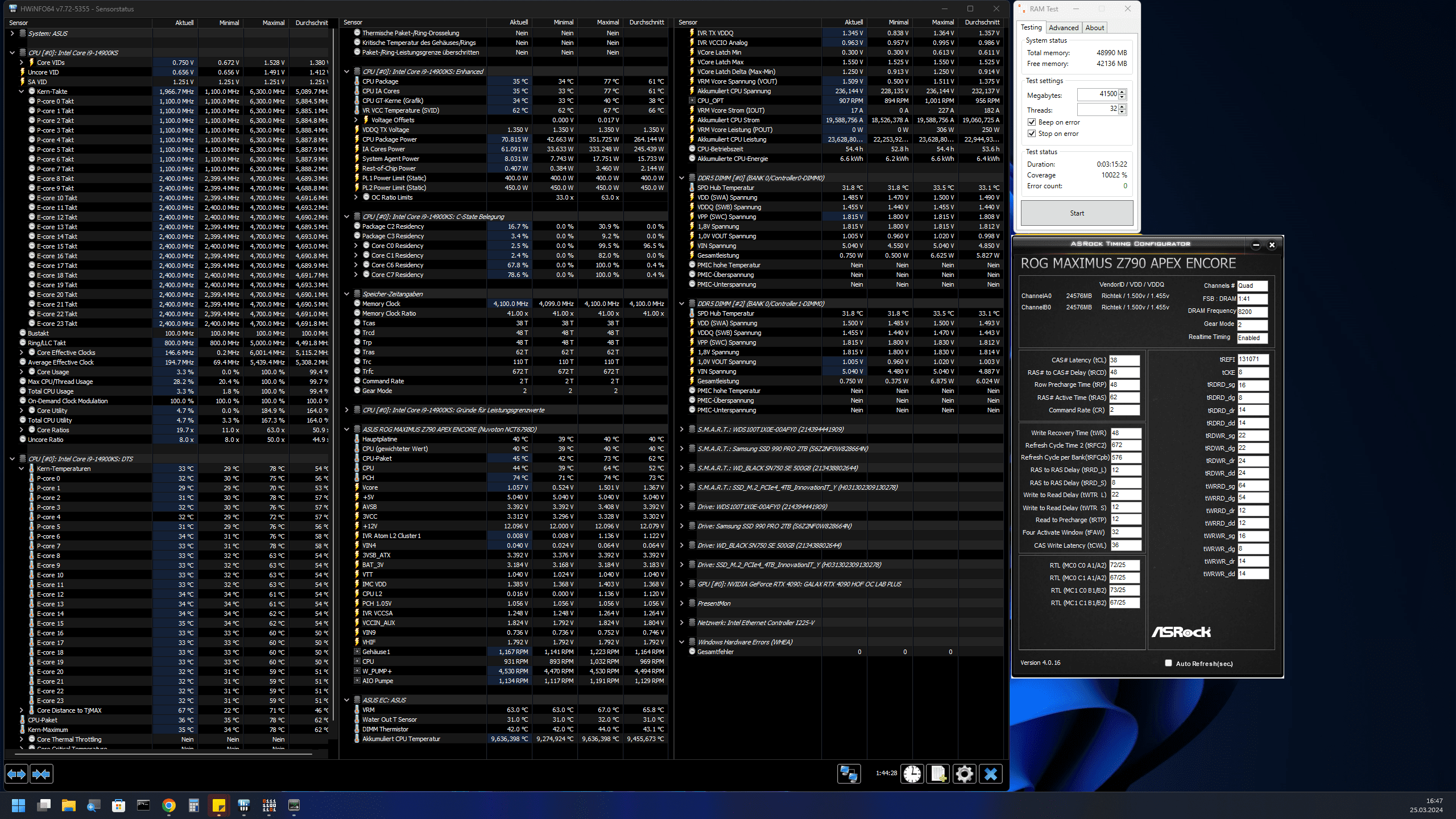Screen dimensions: 1456x819
Task: Expand Gründe für Leistungsgrenzwerte section
Action: (x=347, y=410)
